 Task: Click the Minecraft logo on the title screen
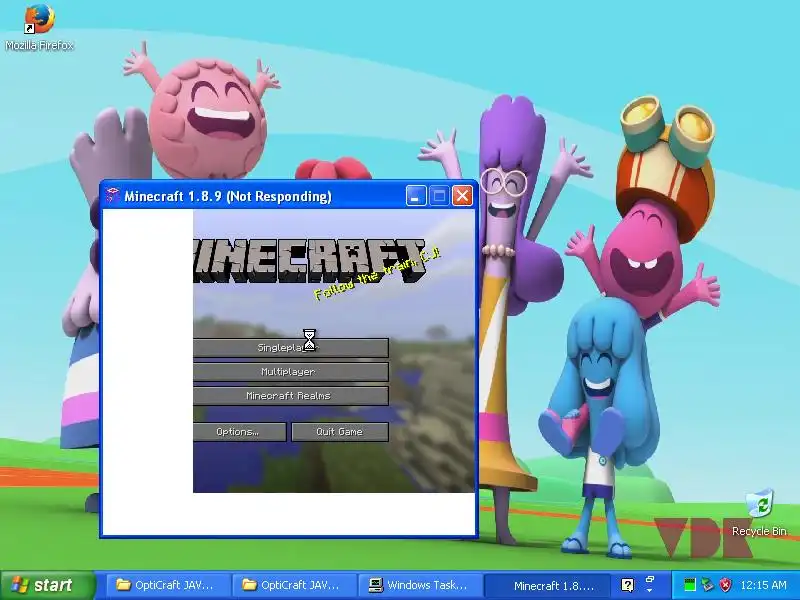click(x=309, y=260)
